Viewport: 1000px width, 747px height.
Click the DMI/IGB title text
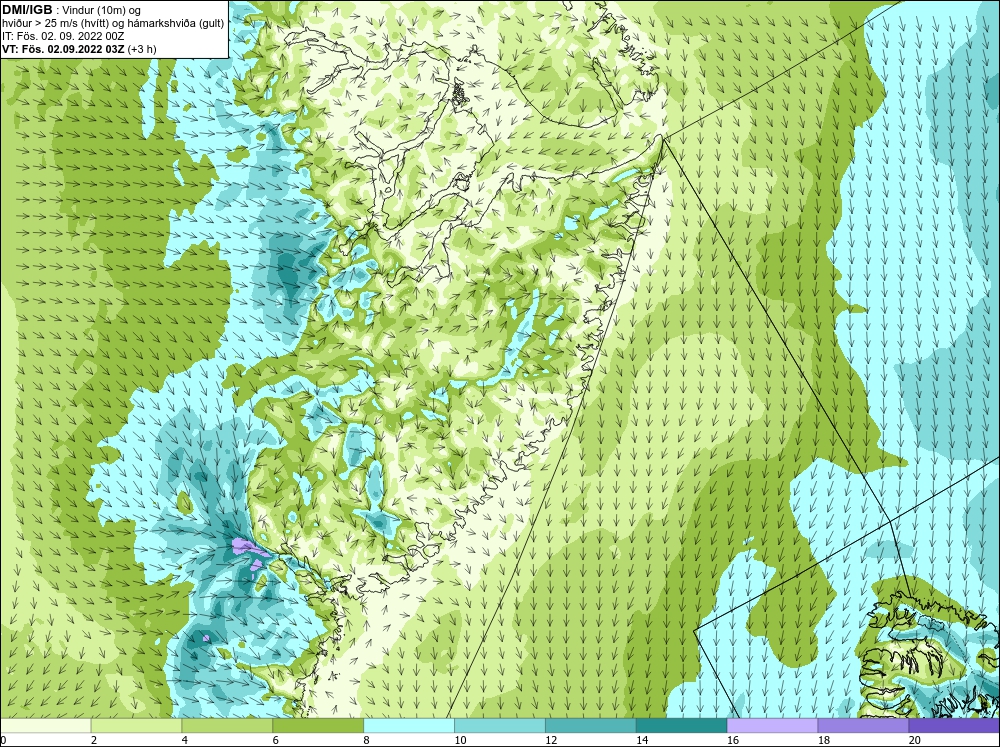27,10
